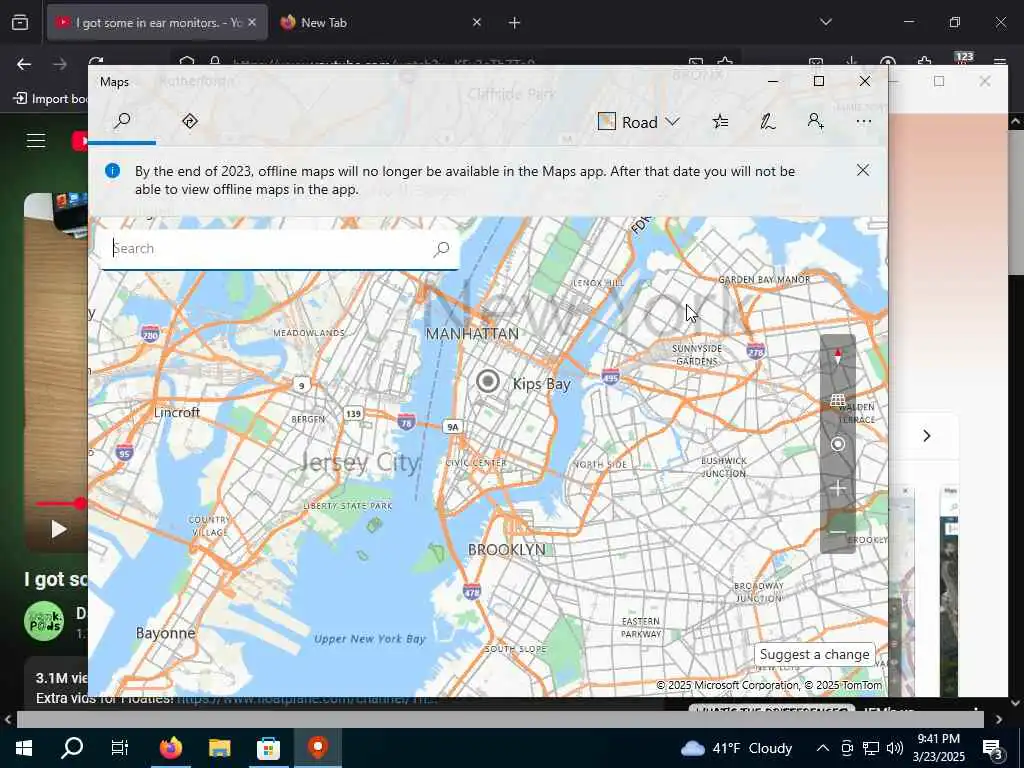Close the YouTube ear monitors tab
1024x768 pixels.
[252, 23]
